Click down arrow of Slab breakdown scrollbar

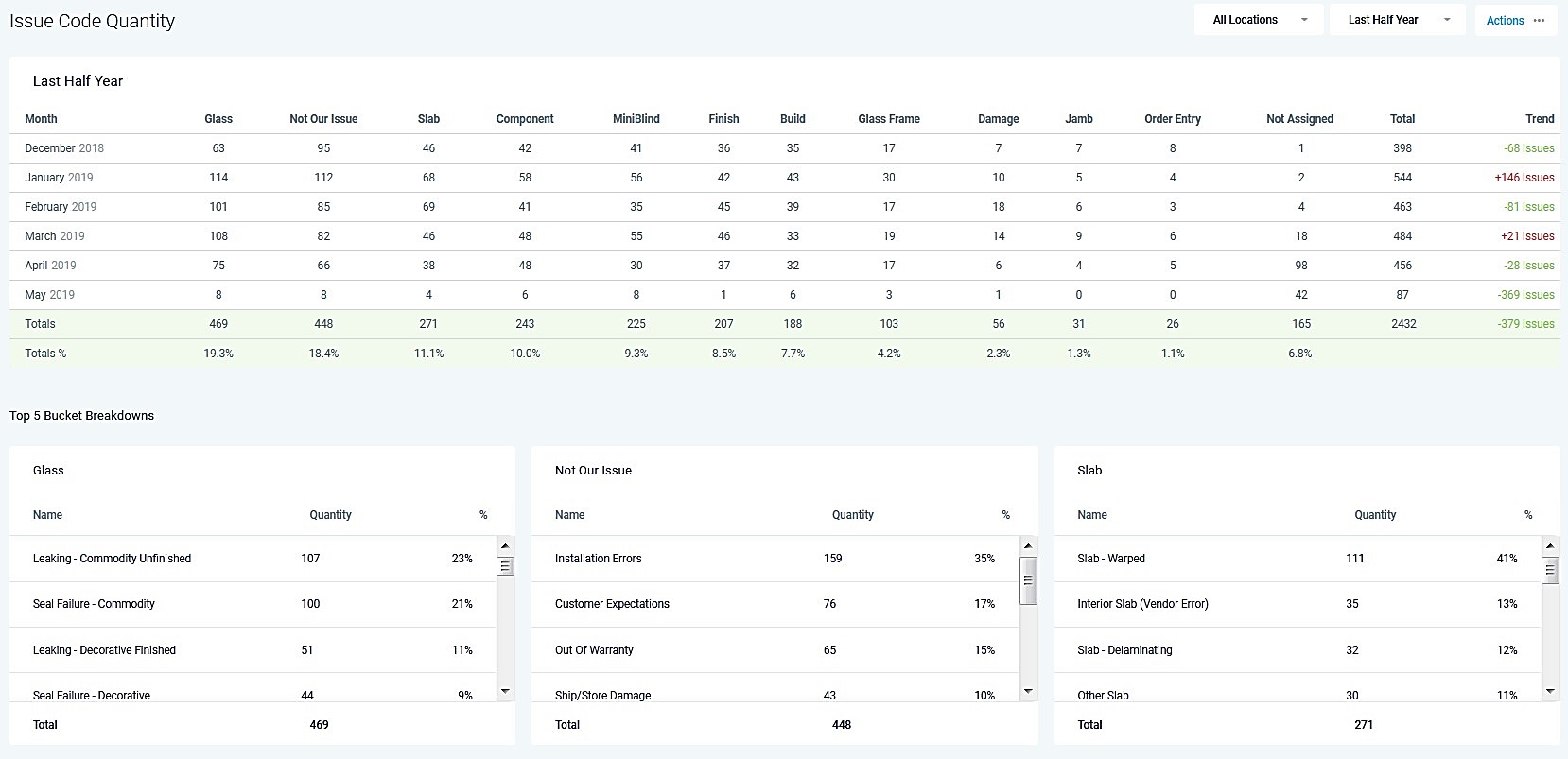pyautogui.click(x=1550, y=691)
